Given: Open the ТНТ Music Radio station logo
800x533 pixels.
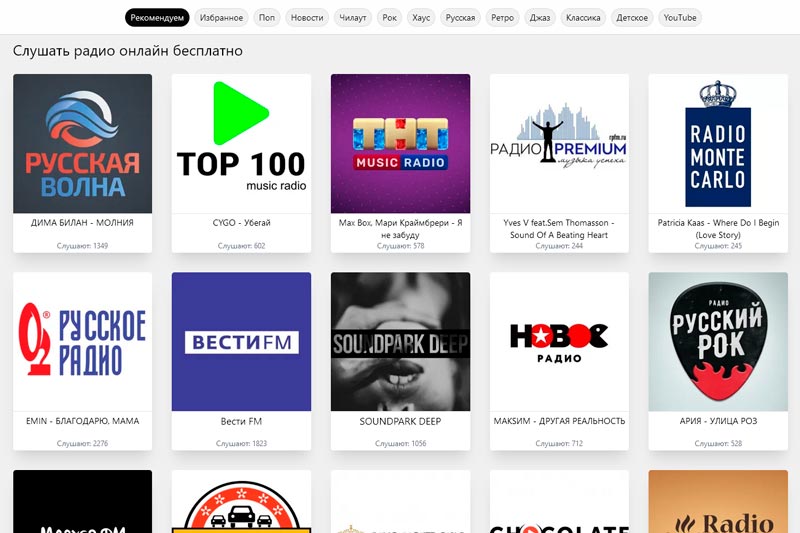Looking at the screenshot, I should pyautogui.click(x=401, y=143).
